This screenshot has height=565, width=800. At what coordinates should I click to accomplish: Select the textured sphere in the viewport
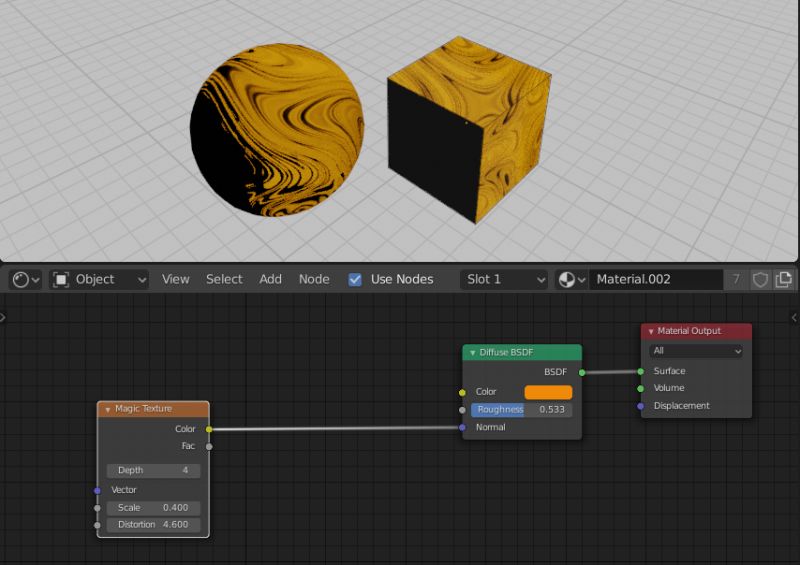click(x=277, y=130)
